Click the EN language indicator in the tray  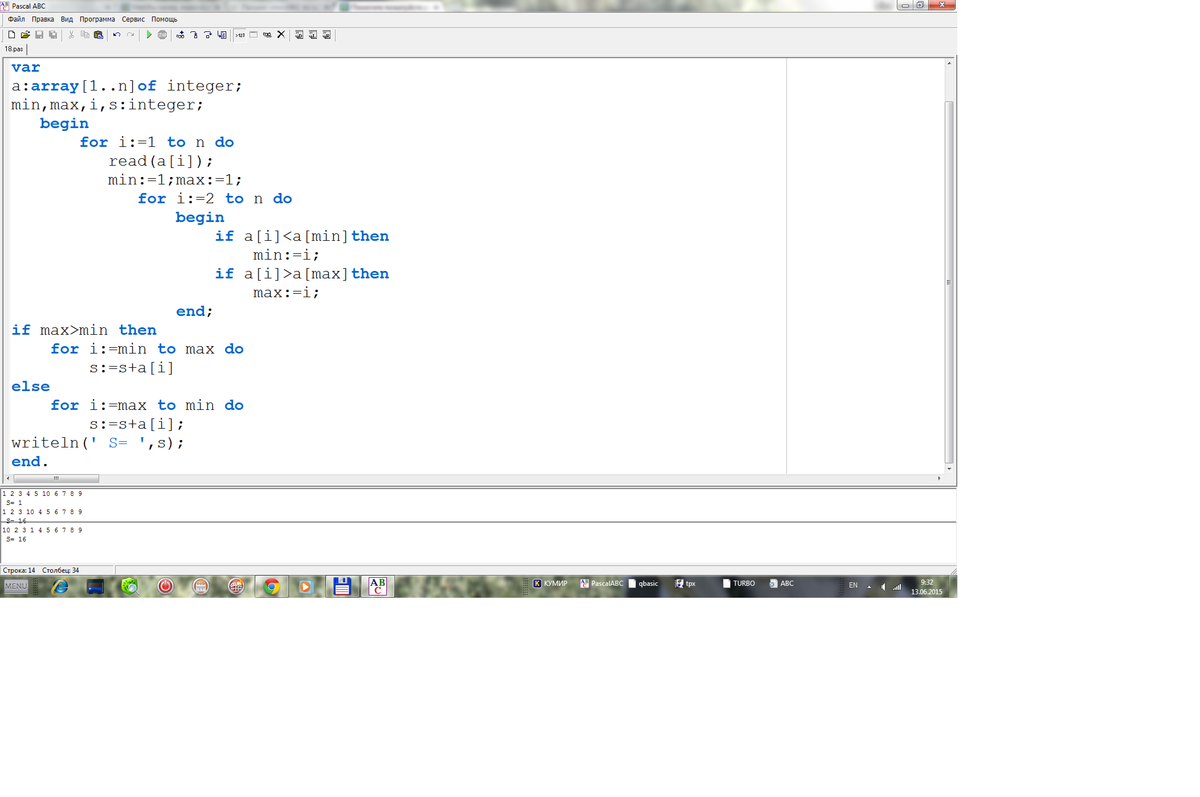(853, 584)
